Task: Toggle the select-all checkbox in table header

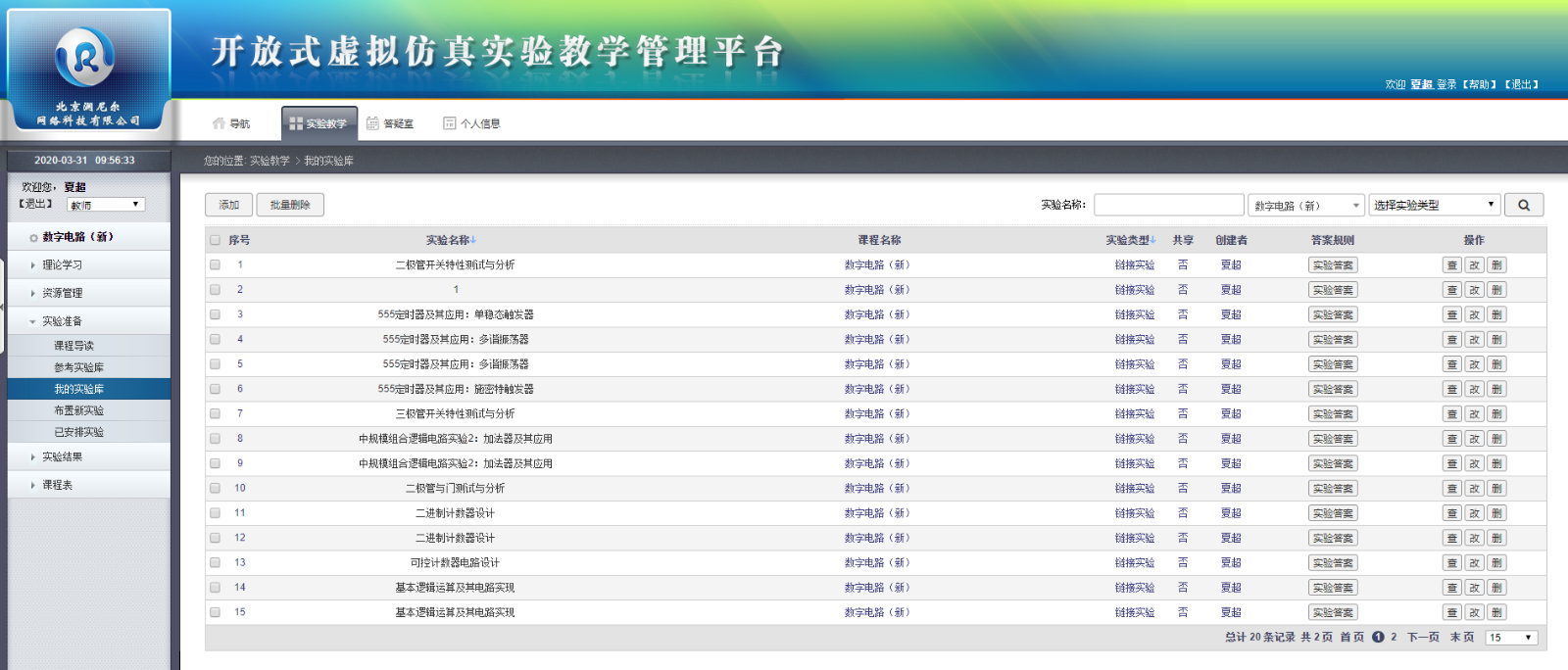Action: point(215,240)
